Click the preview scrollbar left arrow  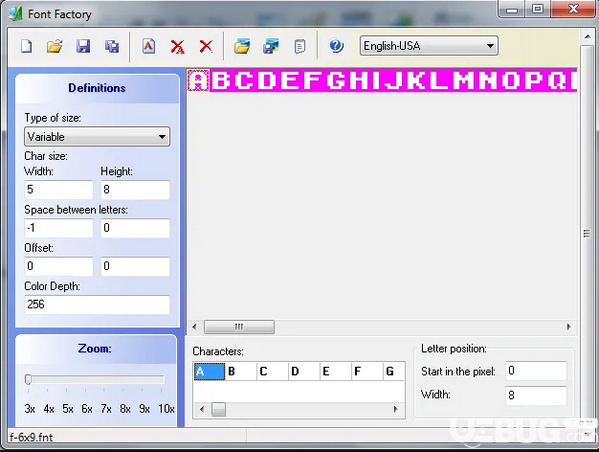point(194,327)
